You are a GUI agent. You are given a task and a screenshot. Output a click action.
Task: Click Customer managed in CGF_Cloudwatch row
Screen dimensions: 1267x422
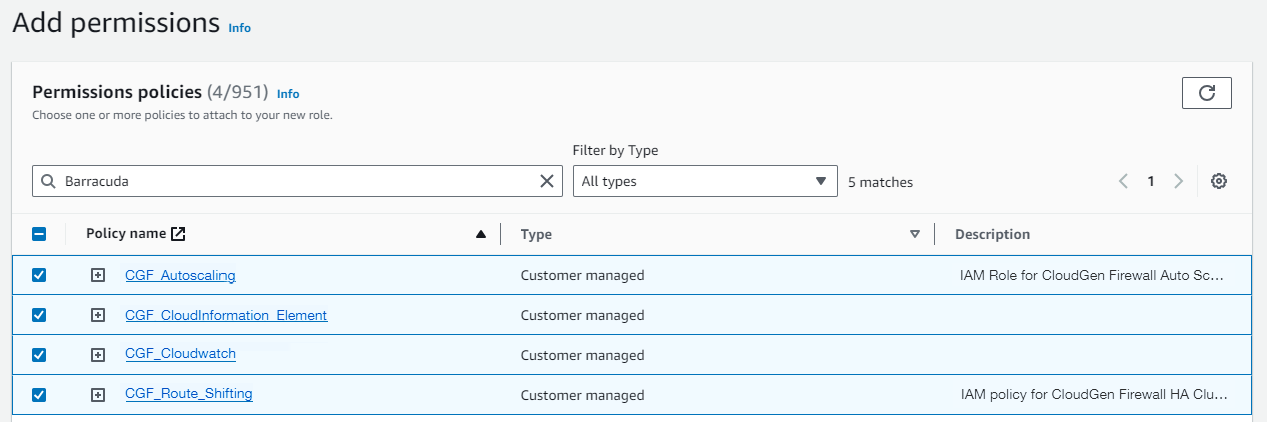(x=582, y=355)
